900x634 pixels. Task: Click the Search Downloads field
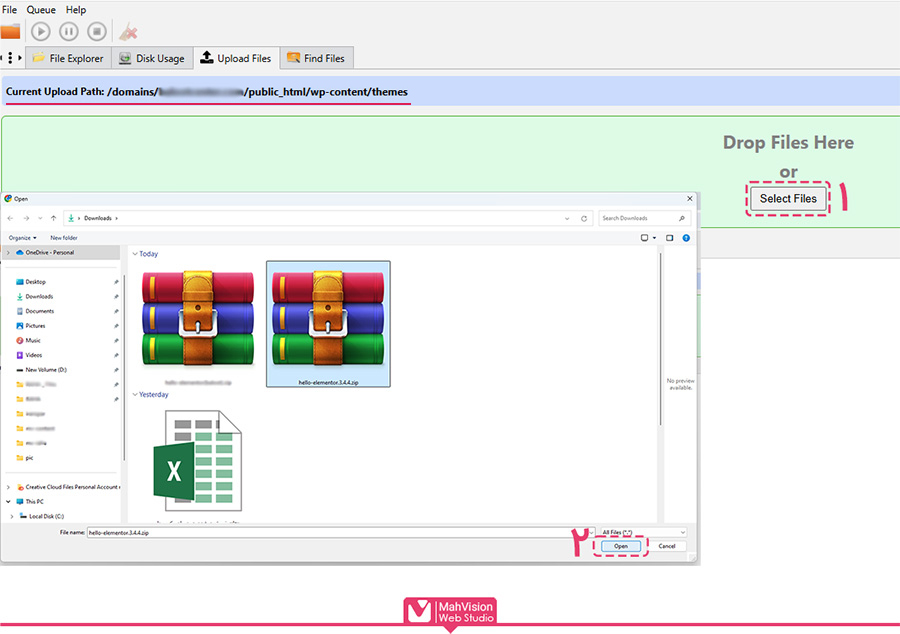(x=640, y=218)
